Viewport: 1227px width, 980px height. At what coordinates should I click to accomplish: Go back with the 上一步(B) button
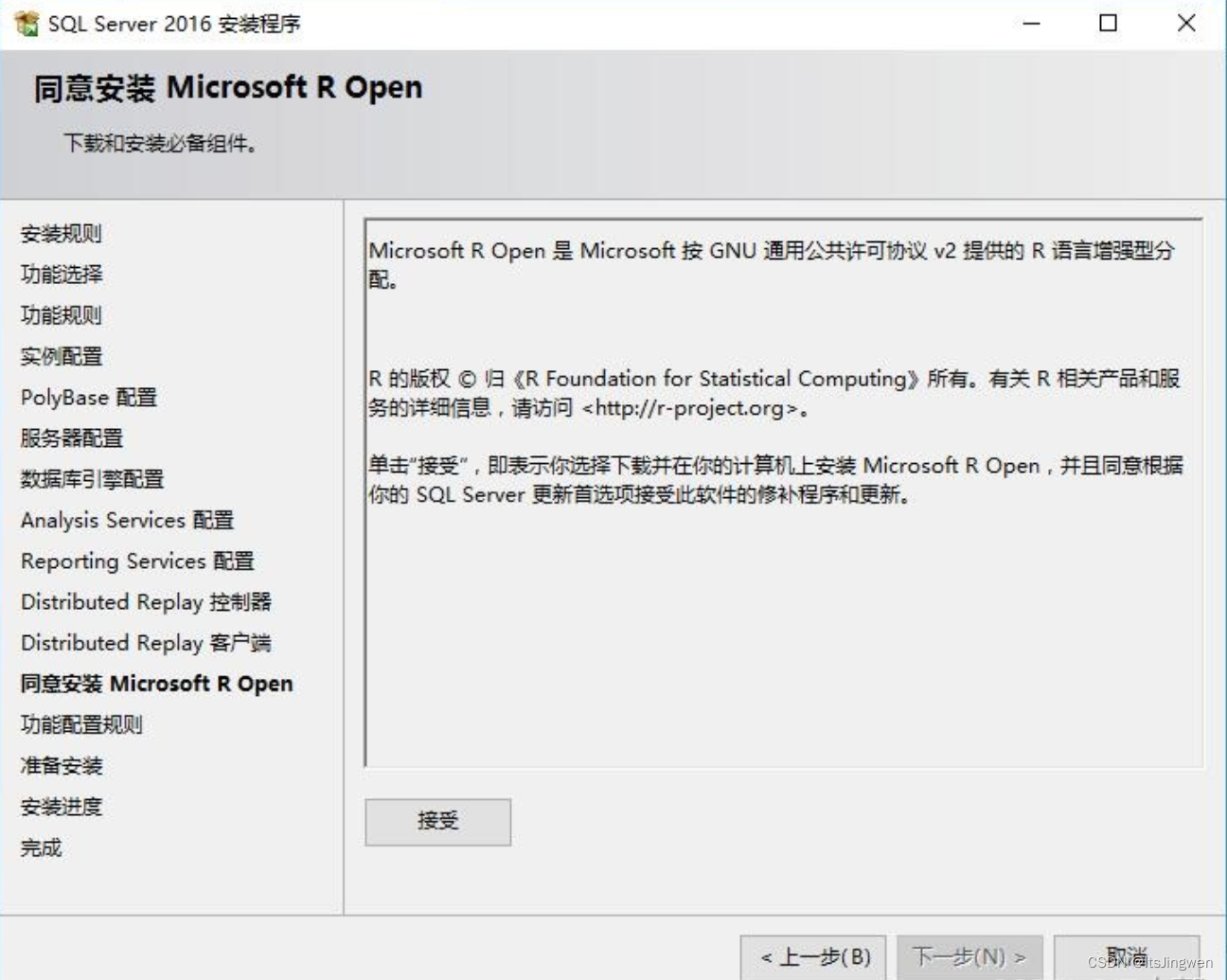pos(813,957)
